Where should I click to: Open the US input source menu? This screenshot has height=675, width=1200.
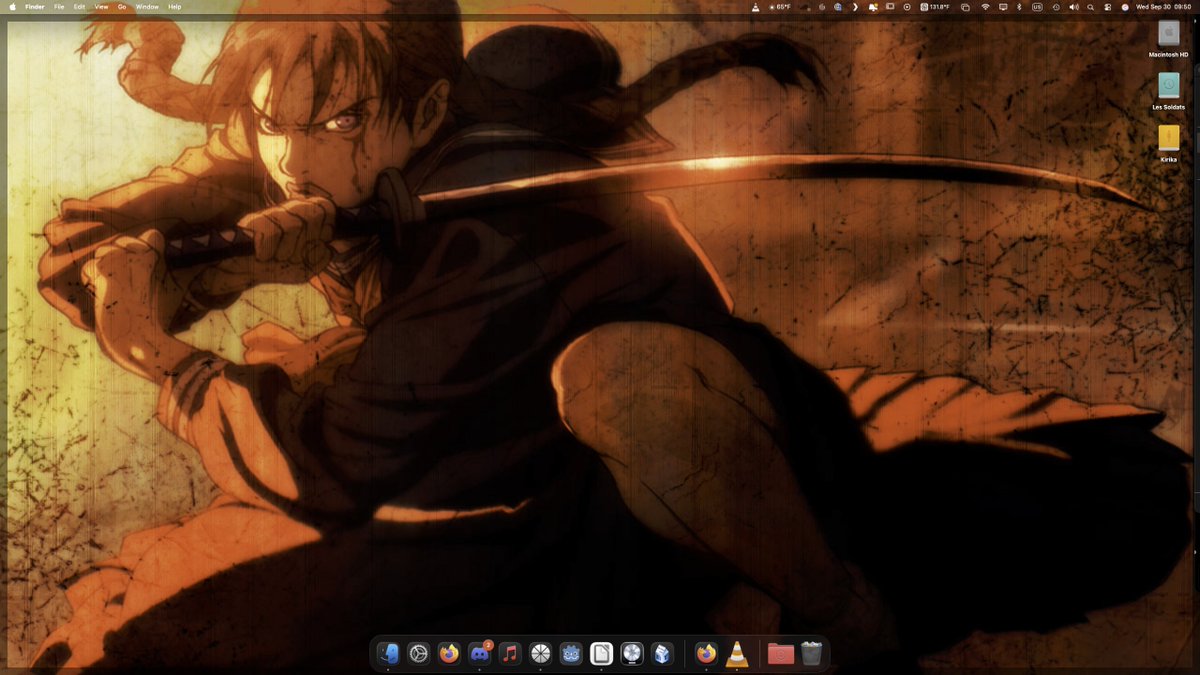pos(1037,7)
